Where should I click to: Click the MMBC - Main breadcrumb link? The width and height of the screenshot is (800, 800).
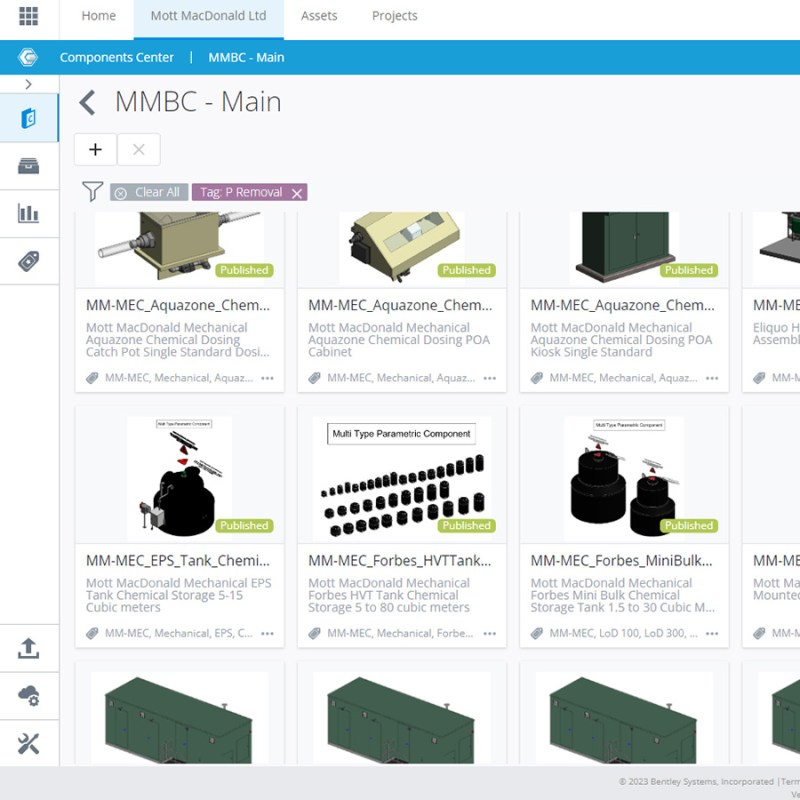point(246,57)
